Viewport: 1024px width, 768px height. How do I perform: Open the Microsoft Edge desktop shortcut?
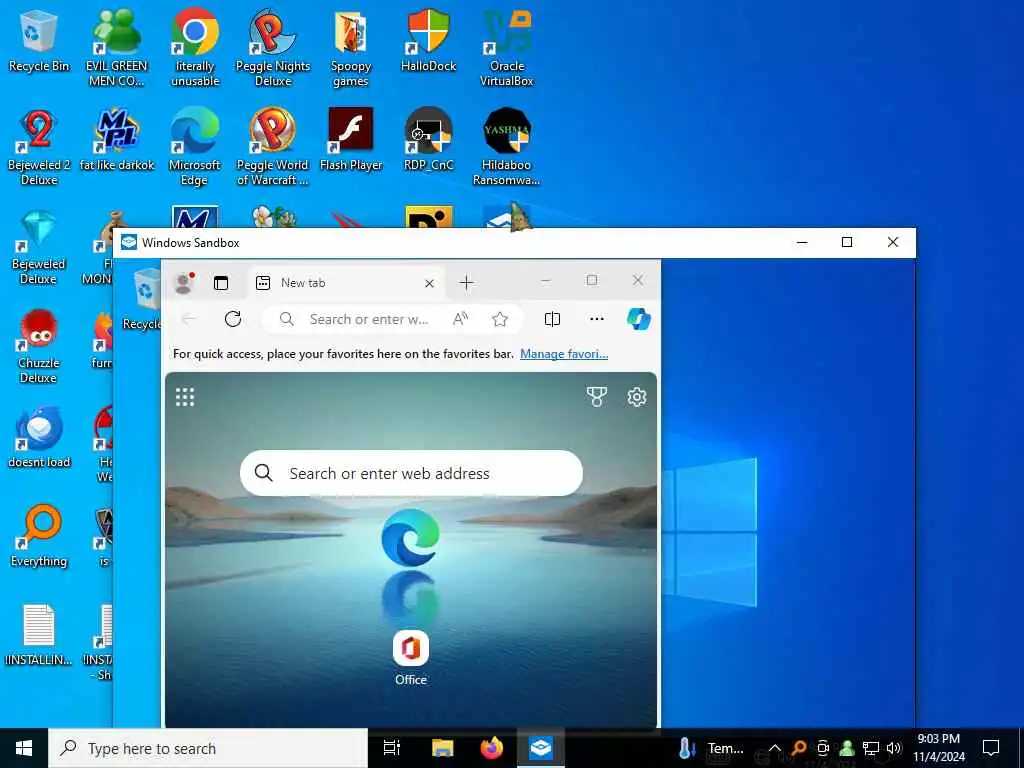(195, 147)
